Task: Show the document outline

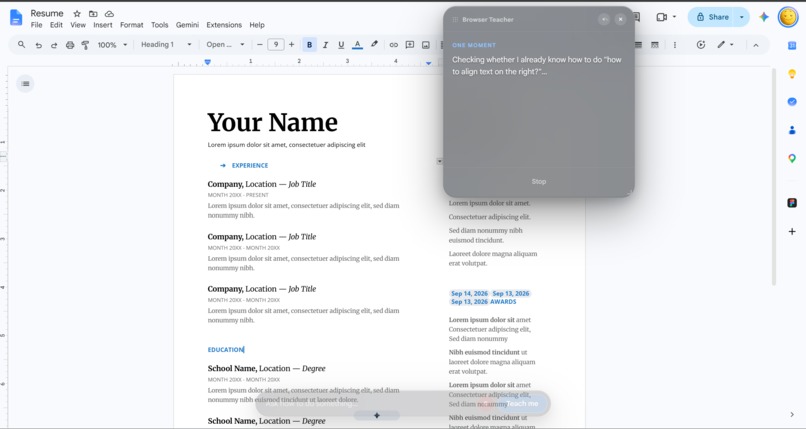Action: click(25, 84)
